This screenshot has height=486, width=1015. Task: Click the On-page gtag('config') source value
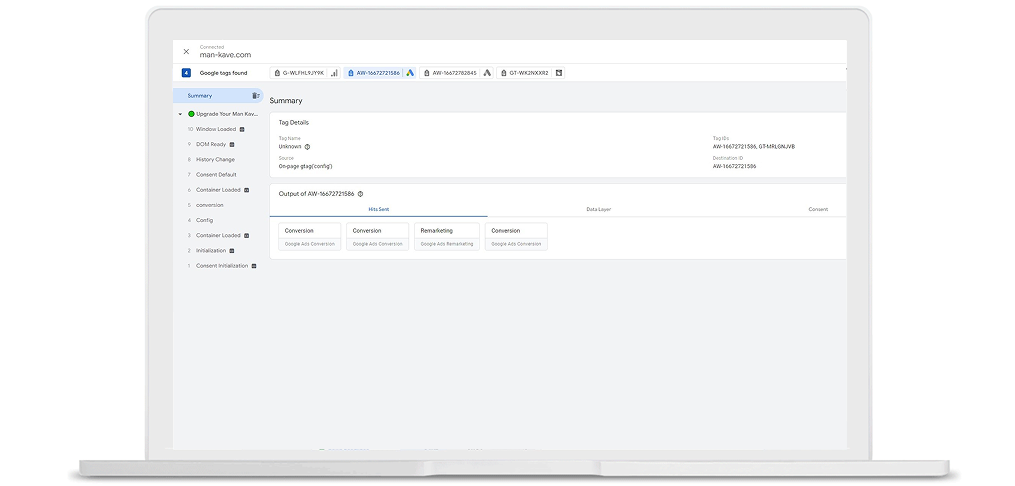tap(306, 166)
